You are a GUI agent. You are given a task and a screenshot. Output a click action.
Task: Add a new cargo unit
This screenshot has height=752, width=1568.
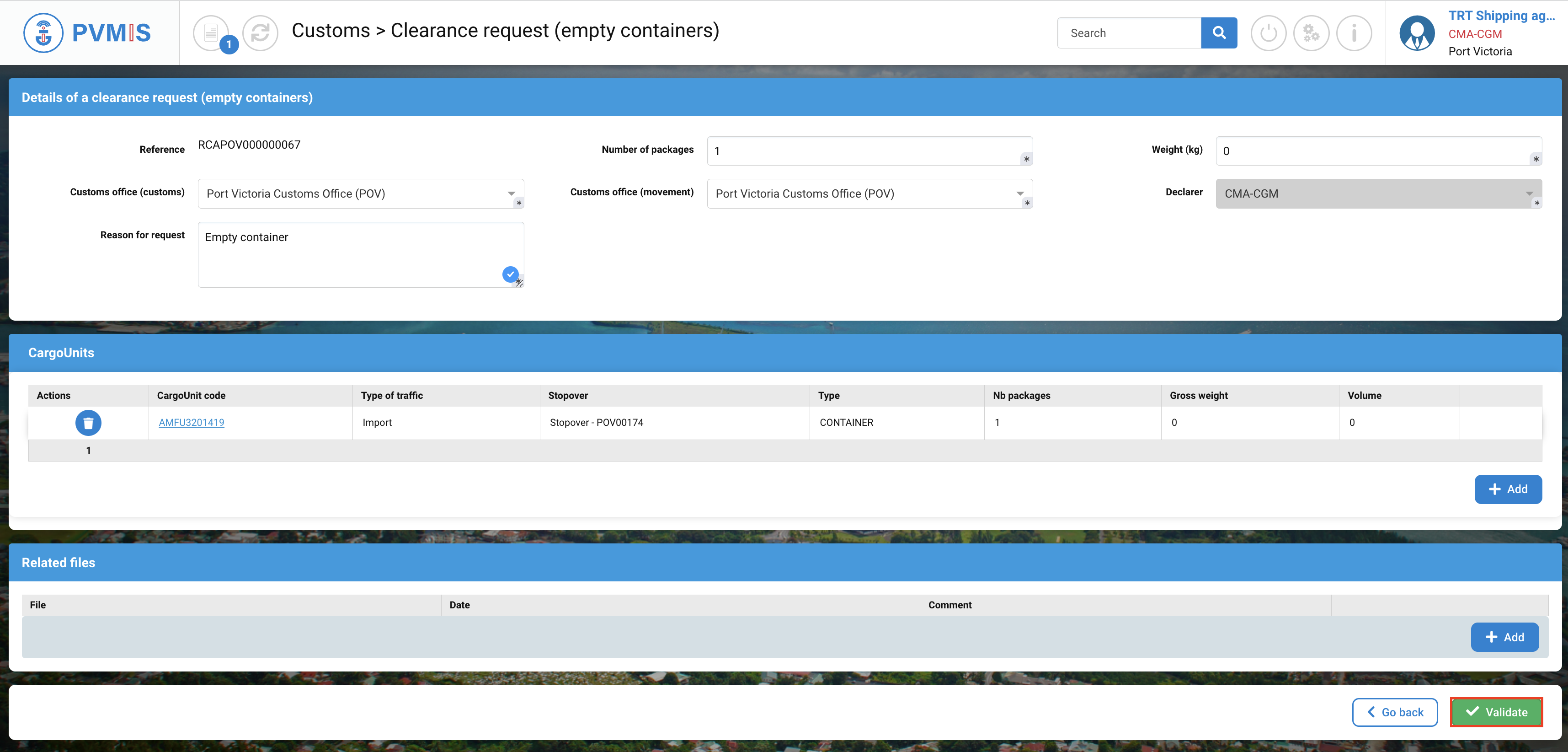1508,489
